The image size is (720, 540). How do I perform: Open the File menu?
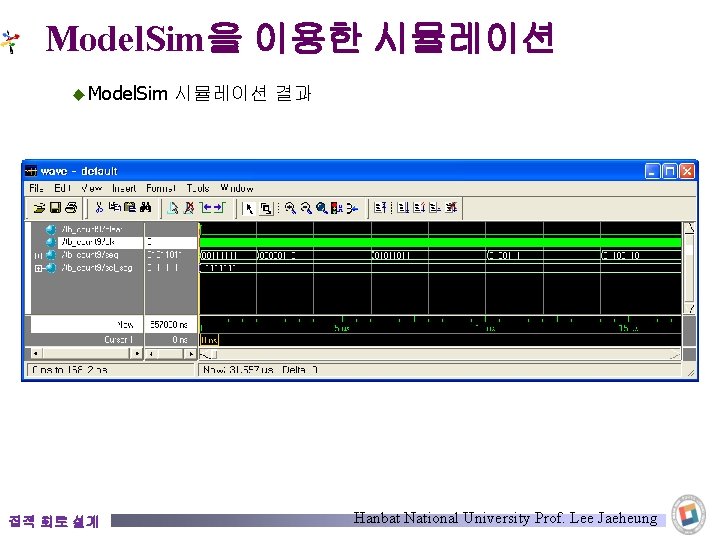coord(36,188)
